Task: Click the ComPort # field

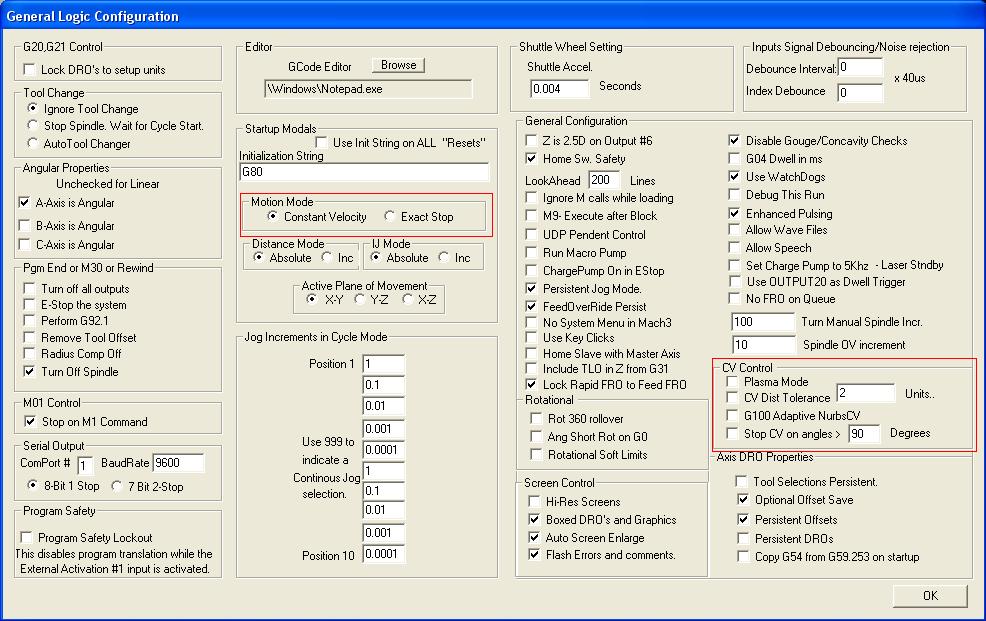Action: pos(85,465)
